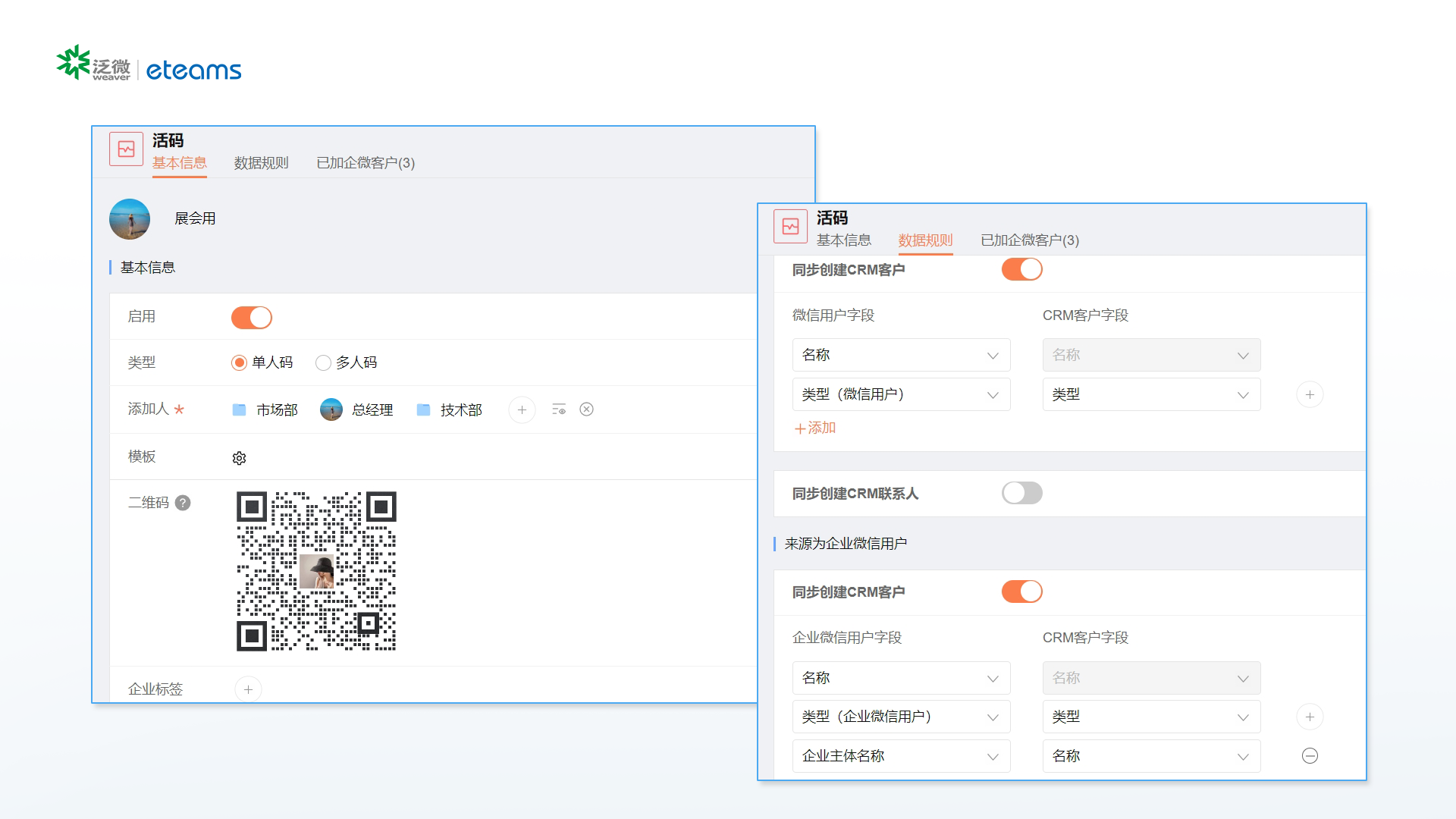Open the 企业主体名称 dropdown
Viewport: 1456px width, 819px height.
pos(901,756)
